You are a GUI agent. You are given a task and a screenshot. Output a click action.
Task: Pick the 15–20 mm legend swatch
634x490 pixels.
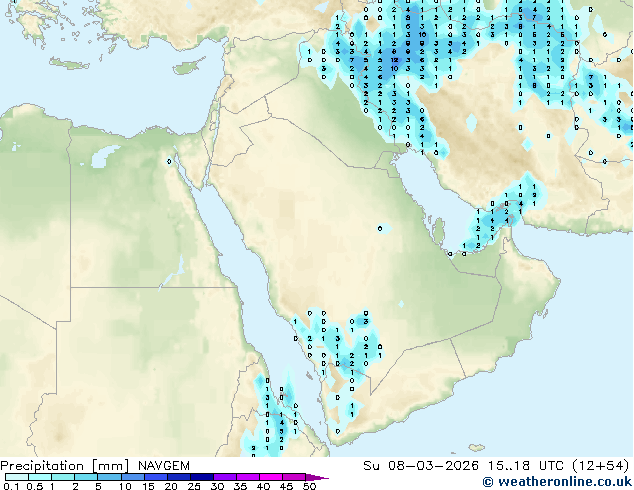pyautogui.click(x=156, y=477)
